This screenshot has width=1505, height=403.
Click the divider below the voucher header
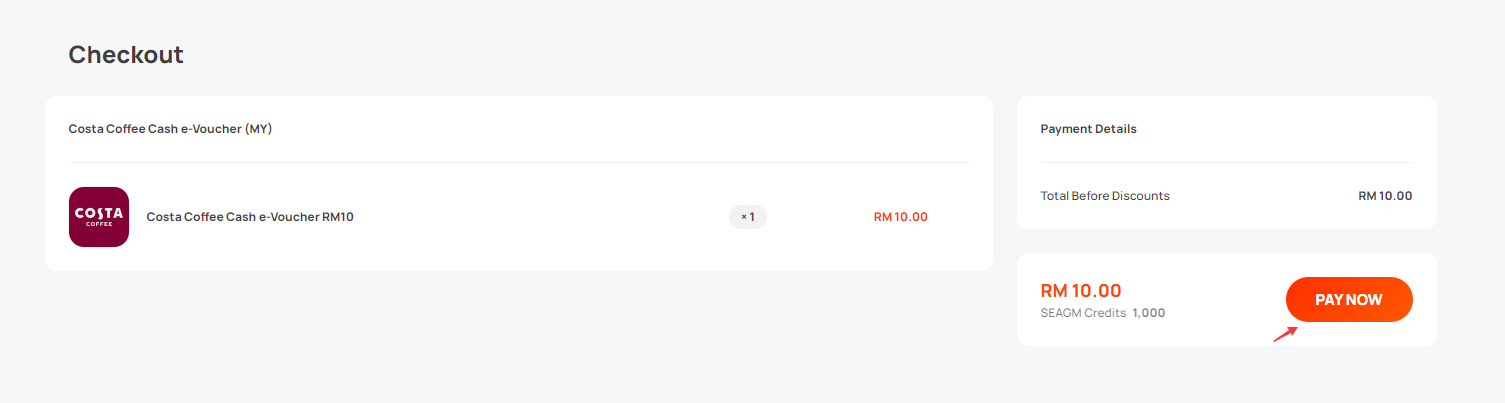(518, 162)
